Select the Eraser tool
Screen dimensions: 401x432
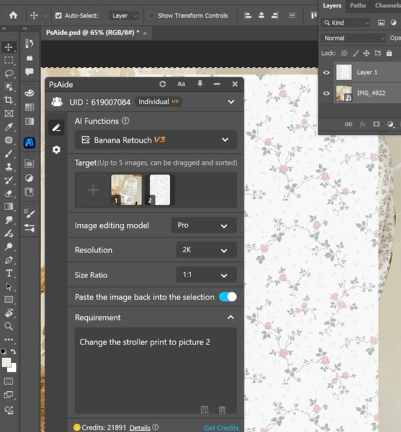pyautogui.click(x=9, y=193)
